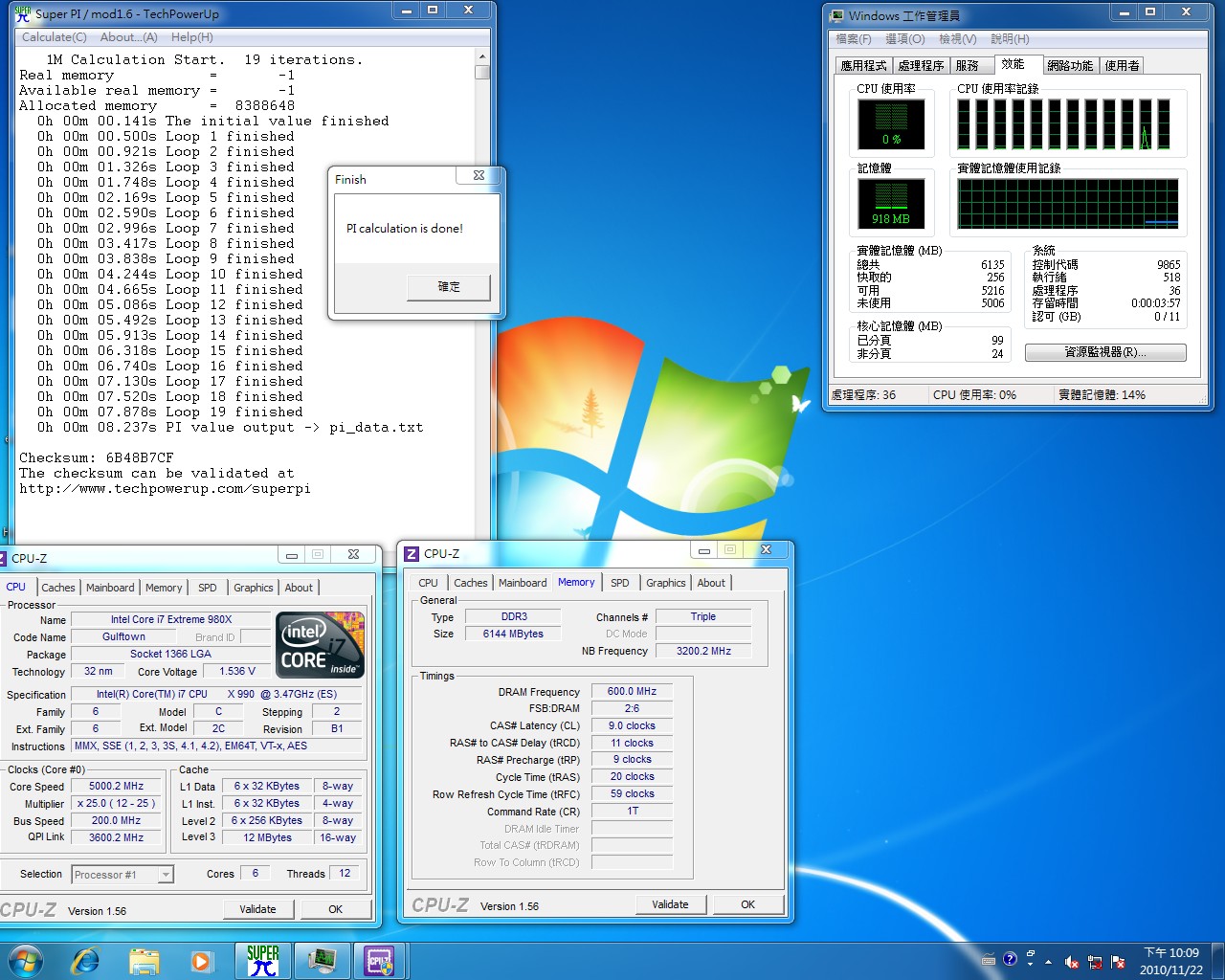1225x980 pixels.
Task: Click the keyboard input method tray icon
Action: 989,960
